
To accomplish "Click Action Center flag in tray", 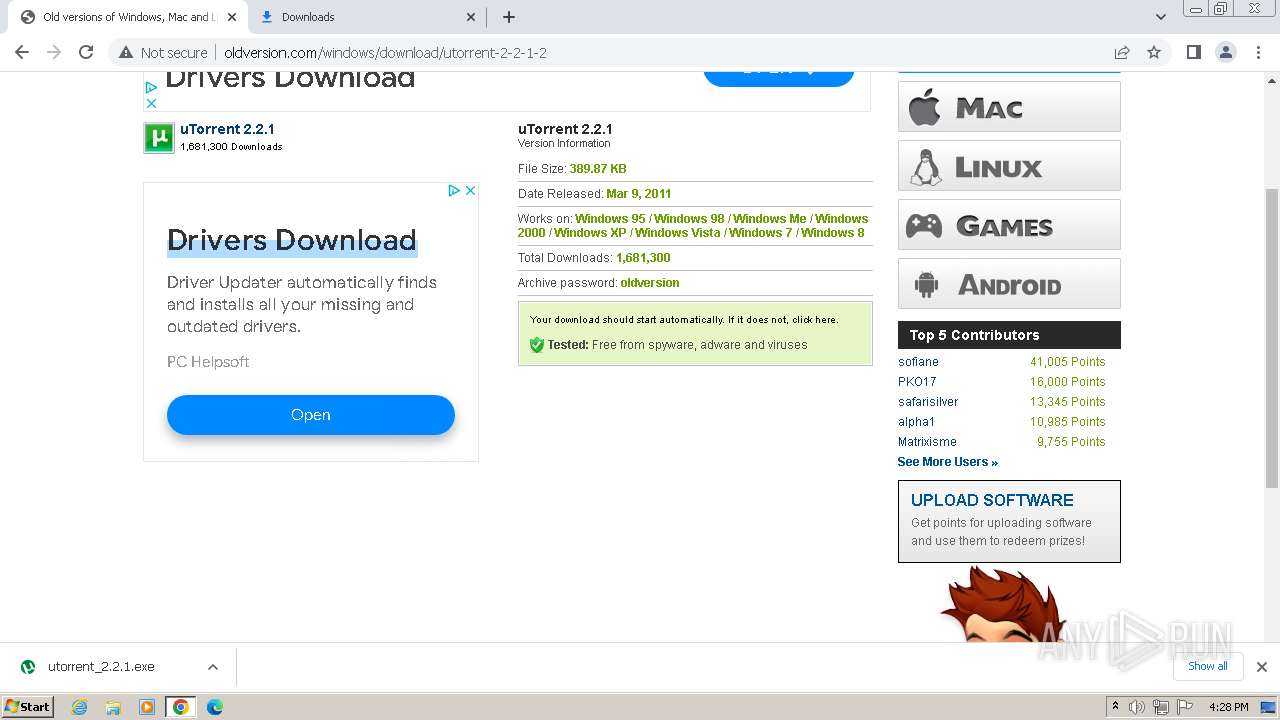I will (x=1183, y=707).
